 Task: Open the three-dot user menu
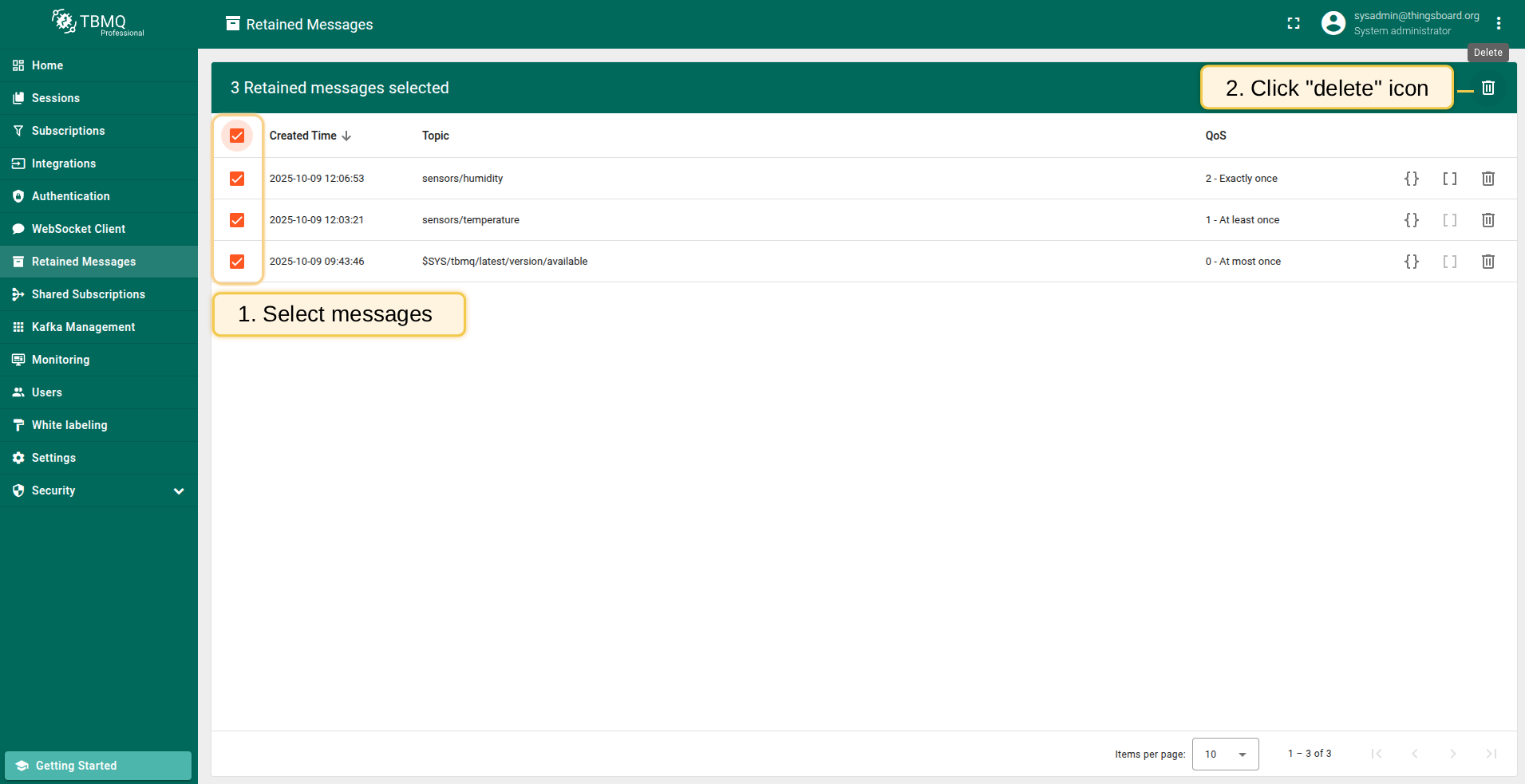1499,24
